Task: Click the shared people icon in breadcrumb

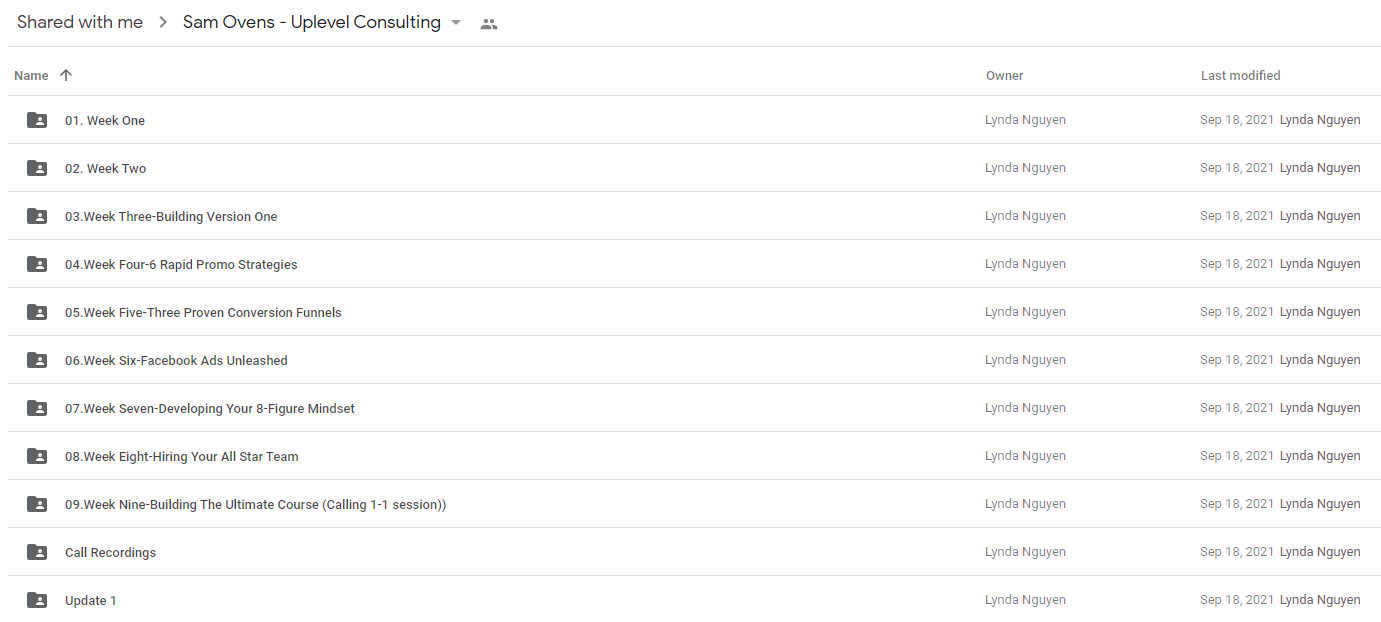Action: pyautogui.click(x=489, y=24)
